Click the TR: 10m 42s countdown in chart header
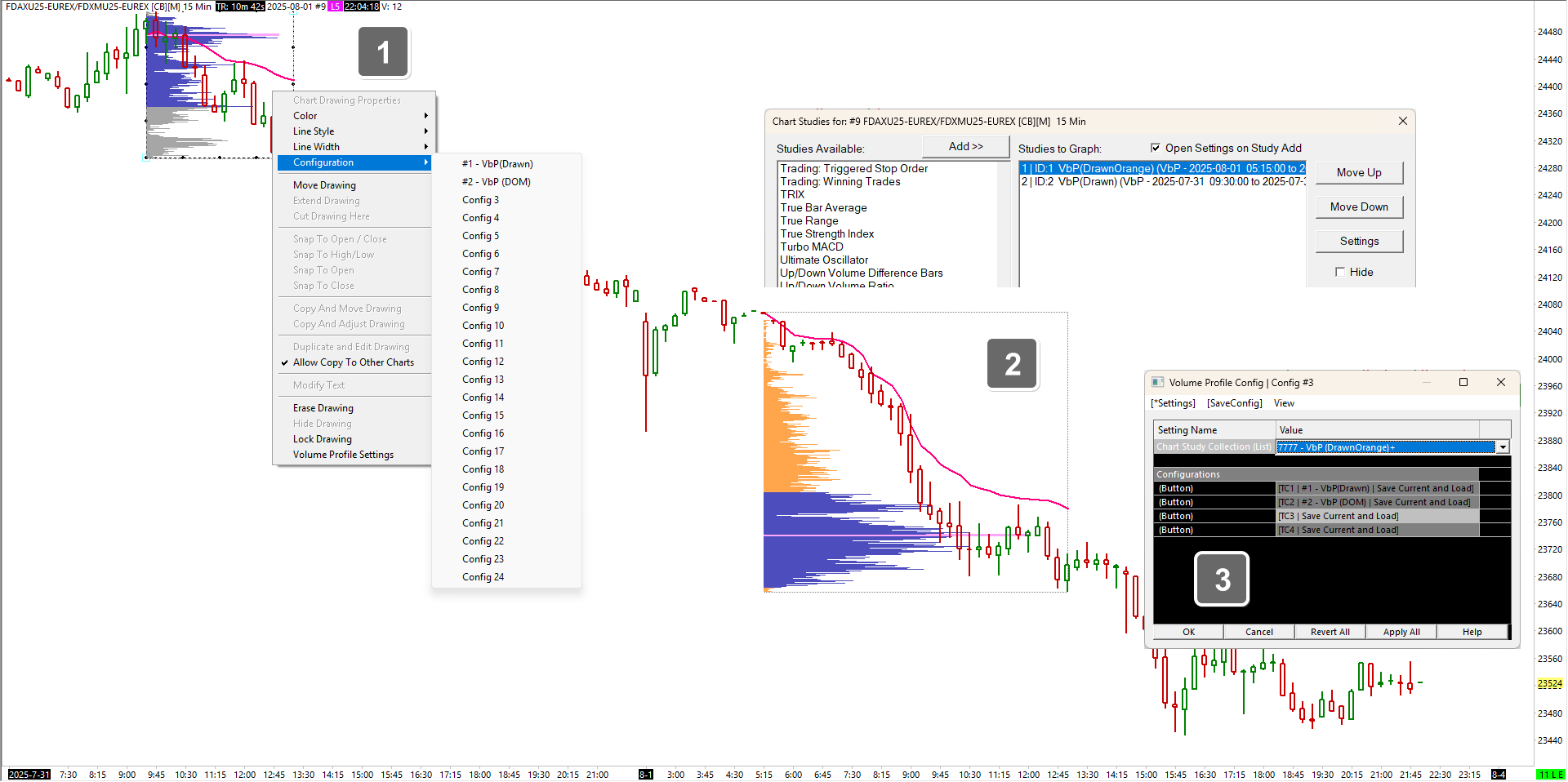 [240, 7]
